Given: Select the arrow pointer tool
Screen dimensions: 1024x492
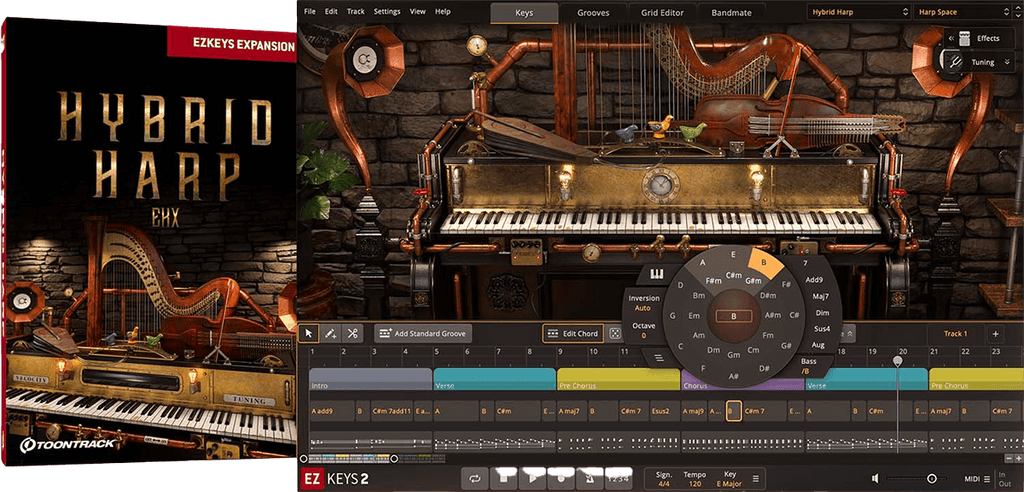Looking at the screenshot, I should point(310,333).
